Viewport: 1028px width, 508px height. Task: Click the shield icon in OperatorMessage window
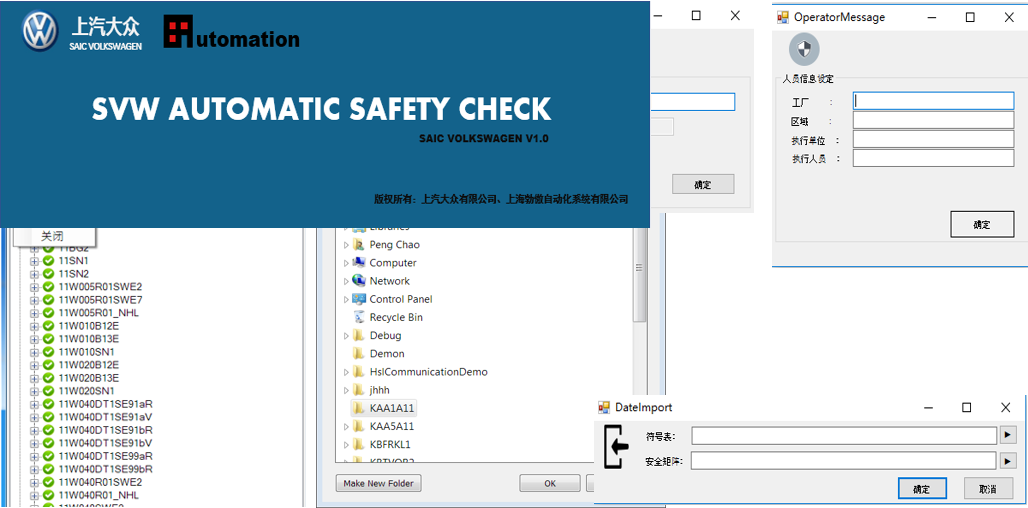pyautogui.click(x=804, y=49)
